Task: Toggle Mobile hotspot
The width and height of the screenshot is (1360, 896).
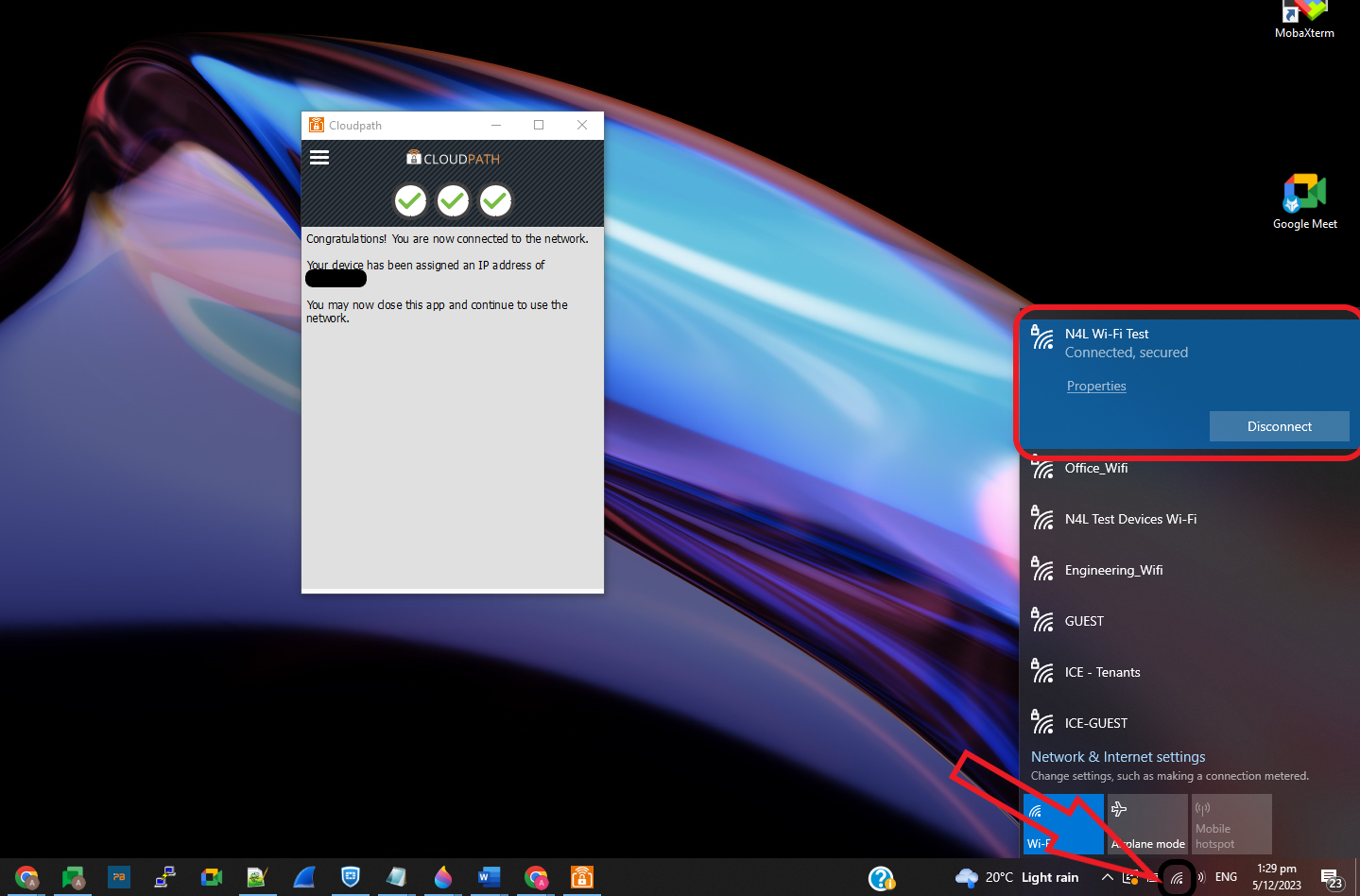Action: 1230,822
